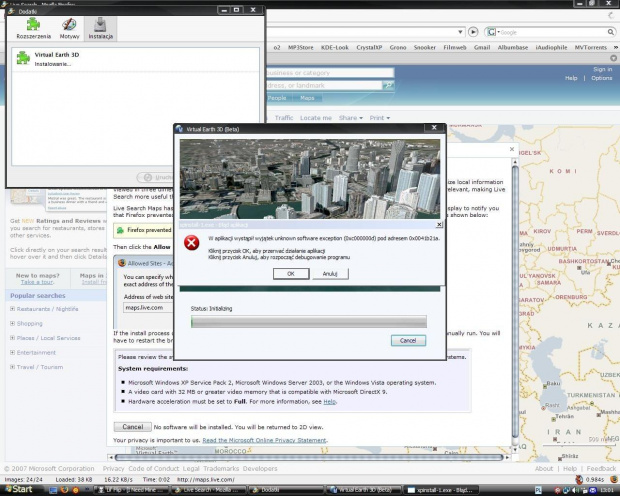This screenshot has height=496, width=620.
Task: Select the Traffic option
Action: pyautogui.click(x=284, y=118)
